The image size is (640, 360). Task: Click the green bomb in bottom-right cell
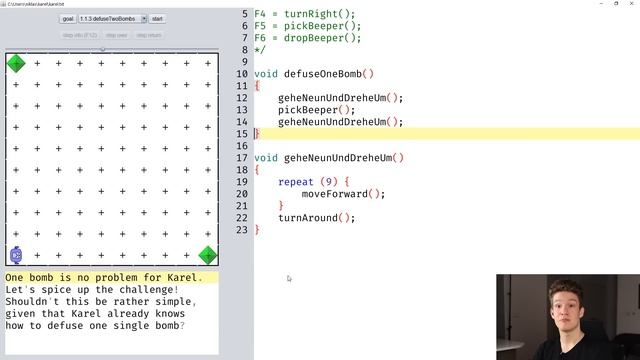(x=208, y=255)
